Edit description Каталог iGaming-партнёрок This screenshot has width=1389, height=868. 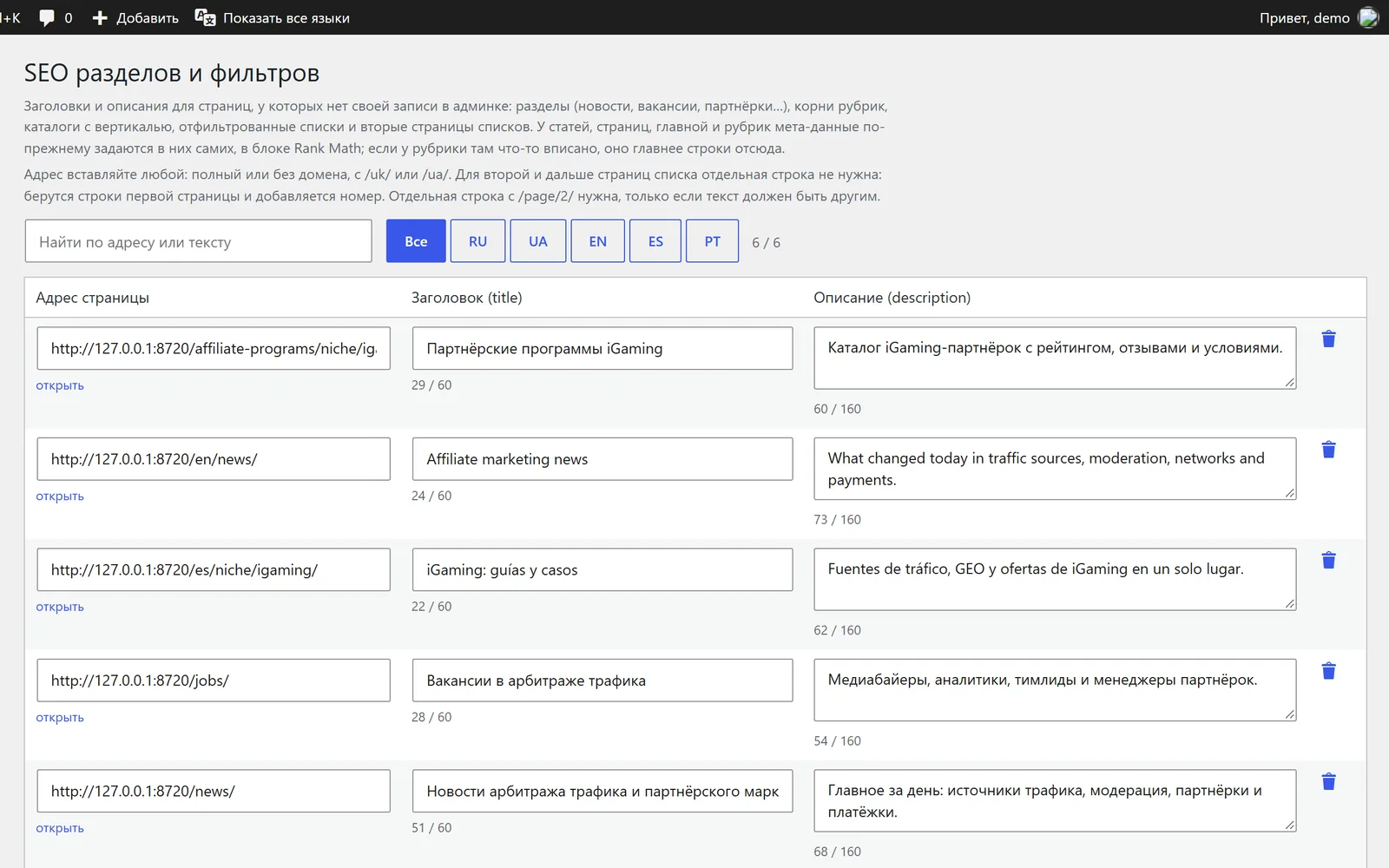pos(1055,358)
